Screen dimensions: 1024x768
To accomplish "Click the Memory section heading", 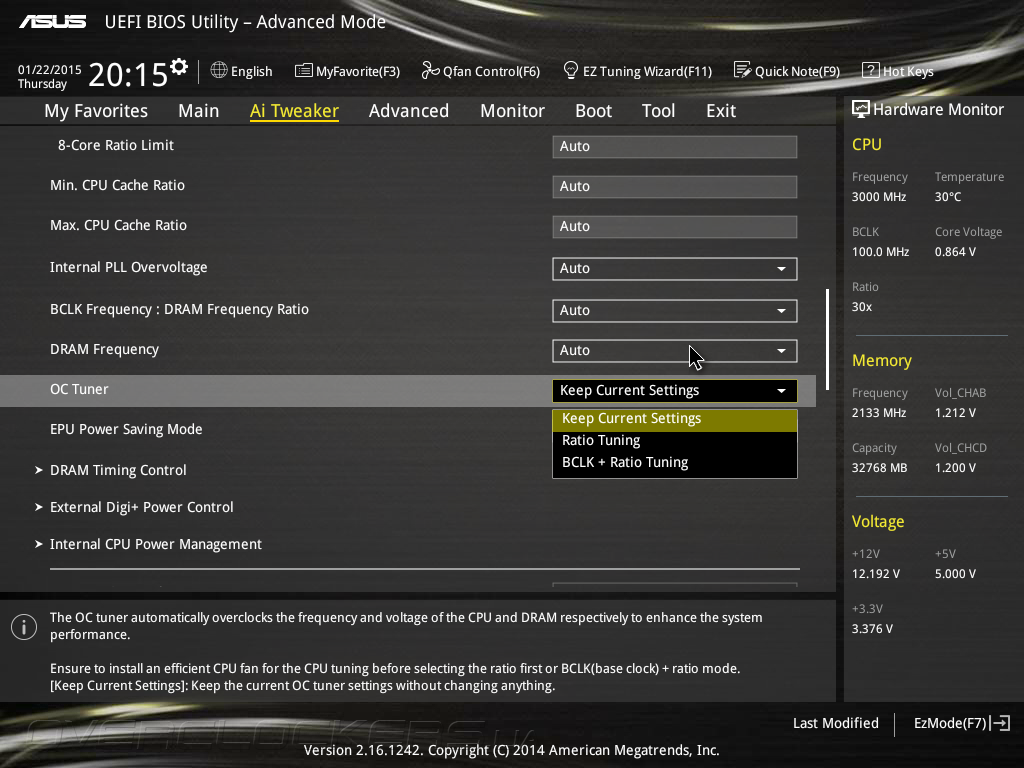I will [x=882, y=360].
